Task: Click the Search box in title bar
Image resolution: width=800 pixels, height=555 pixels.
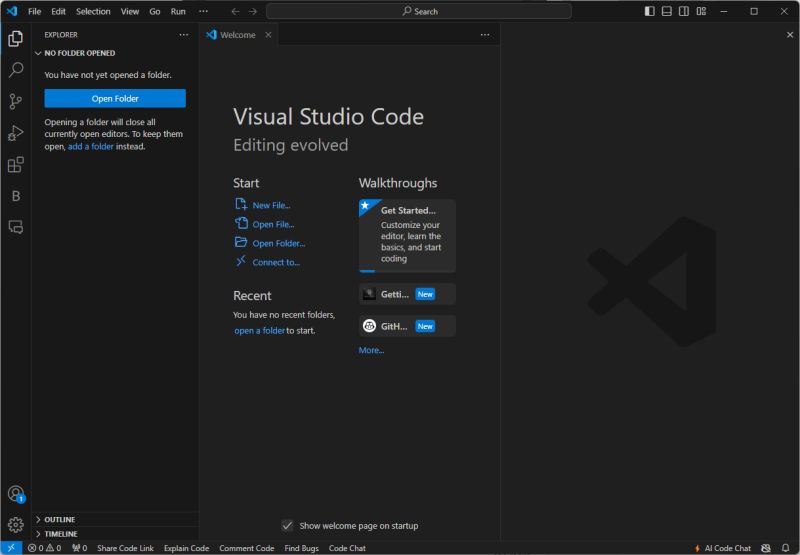Action: tap(419, 11)
